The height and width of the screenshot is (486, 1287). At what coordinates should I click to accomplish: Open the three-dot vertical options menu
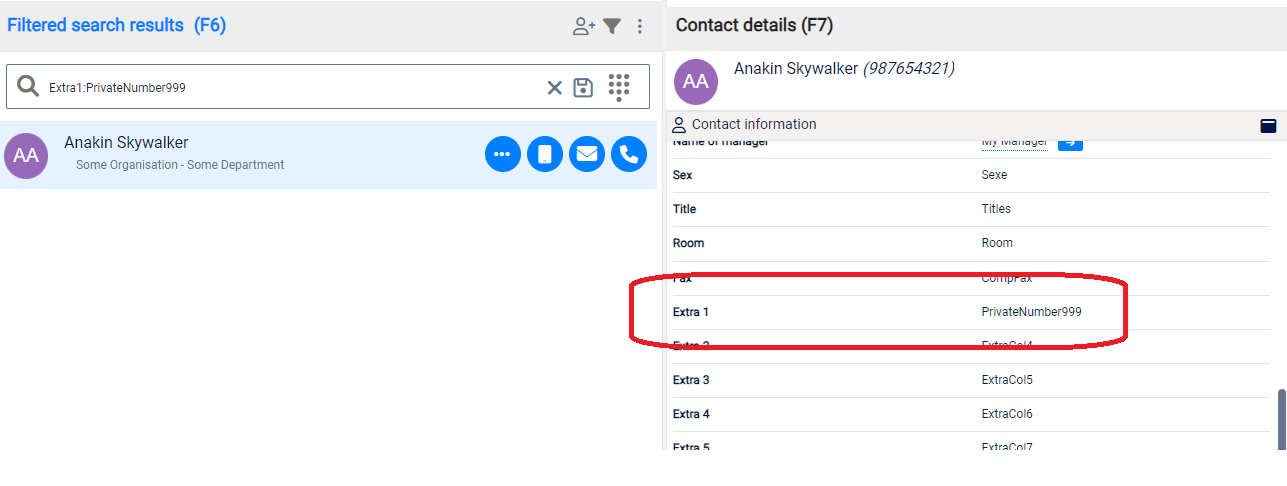[x=640, y=27]
